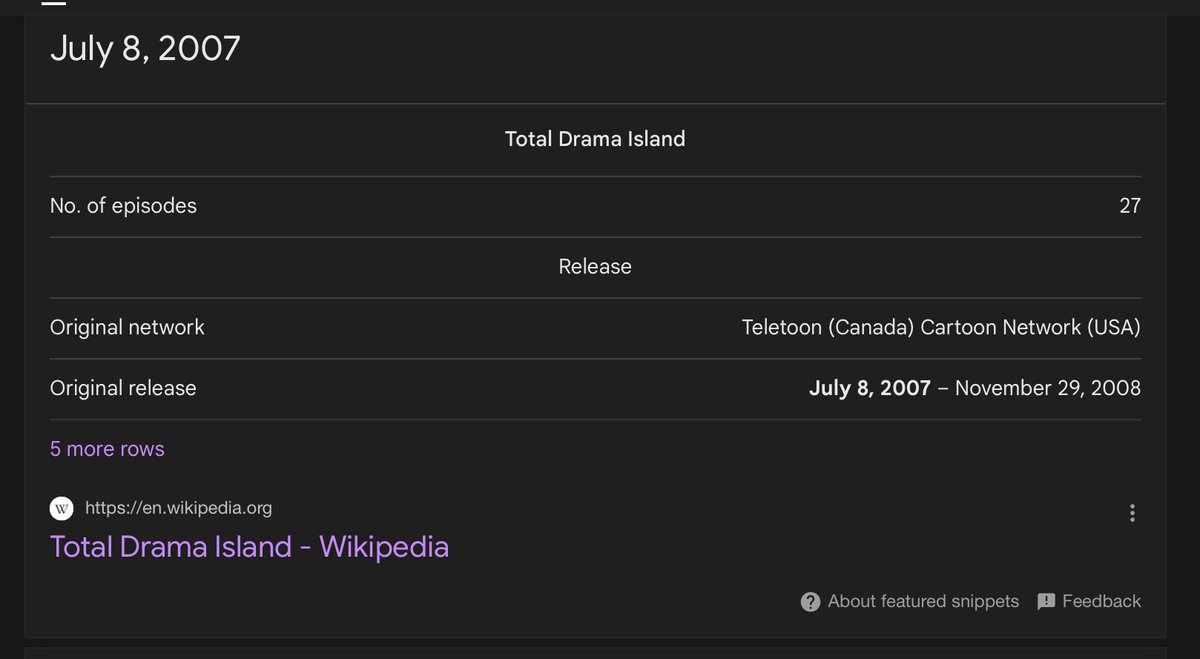The image size is (1200, 659).
Task: Click the en.wikipedia.org URL text
Action: coord(178,508)
